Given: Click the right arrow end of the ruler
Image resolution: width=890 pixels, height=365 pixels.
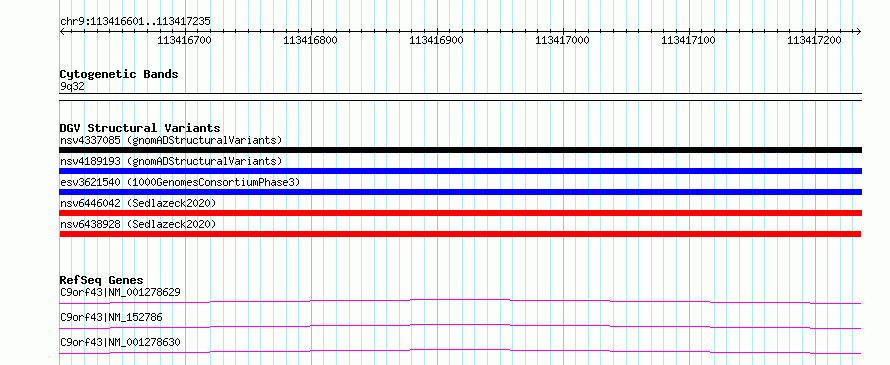Looking at the screenshot, I should pos(859,31).
